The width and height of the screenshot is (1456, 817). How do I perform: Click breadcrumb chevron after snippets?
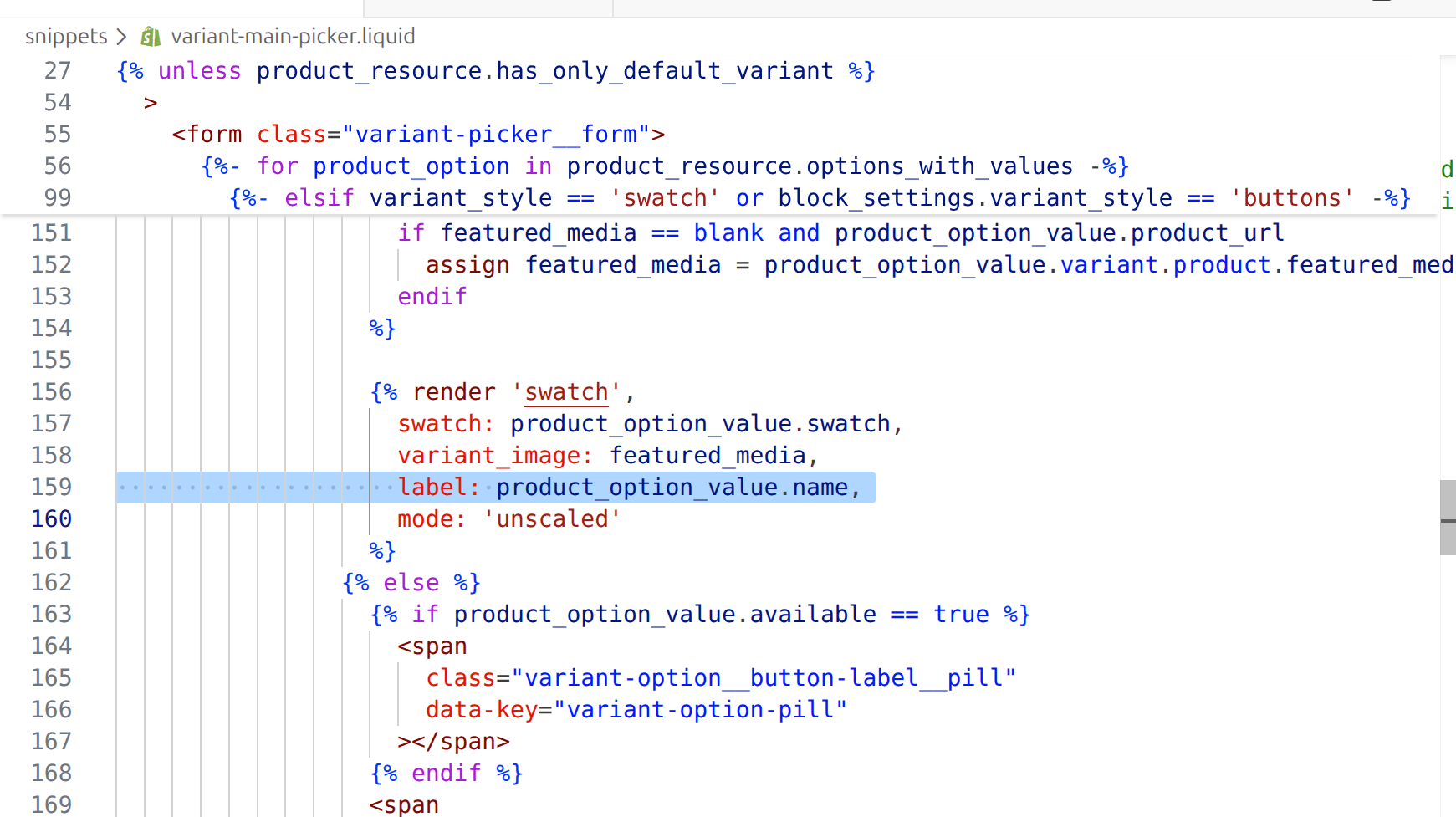pos(122,37)
